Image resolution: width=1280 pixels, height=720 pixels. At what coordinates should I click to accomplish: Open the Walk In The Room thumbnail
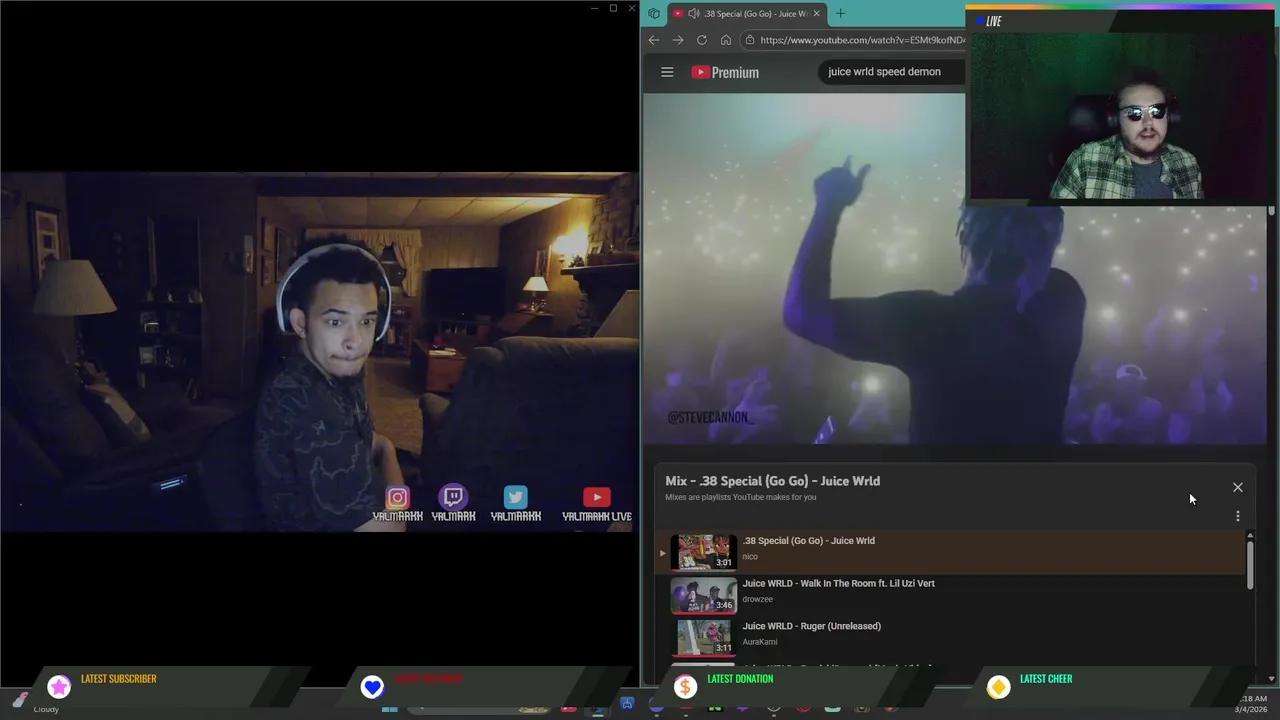pyautogui.click(x=704, y=595)
